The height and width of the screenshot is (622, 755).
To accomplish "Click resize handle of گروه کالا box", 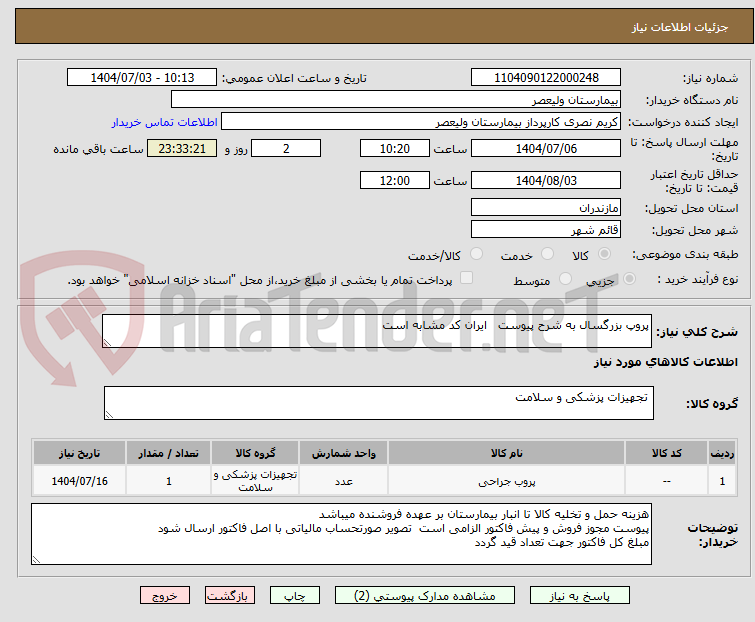I will 109,415.
